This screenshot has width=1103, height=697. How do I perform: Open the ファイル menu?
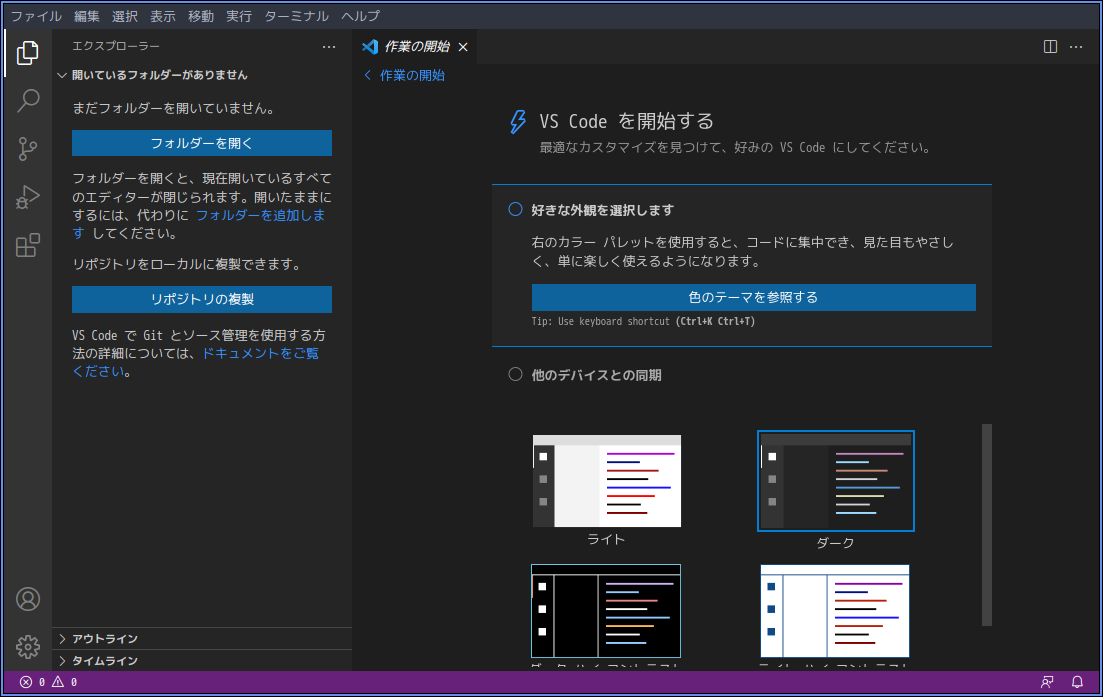pyautogui.click(x=36, y=15)
